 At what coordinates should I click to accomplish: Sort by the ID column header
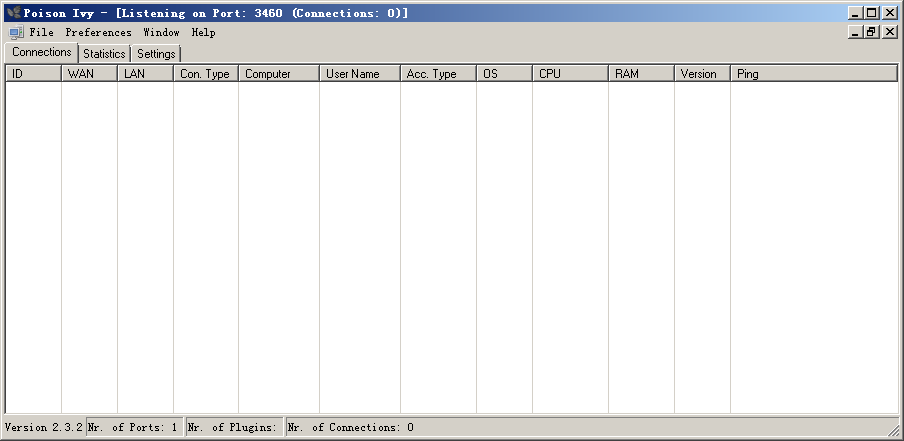[x=33, y=74]
